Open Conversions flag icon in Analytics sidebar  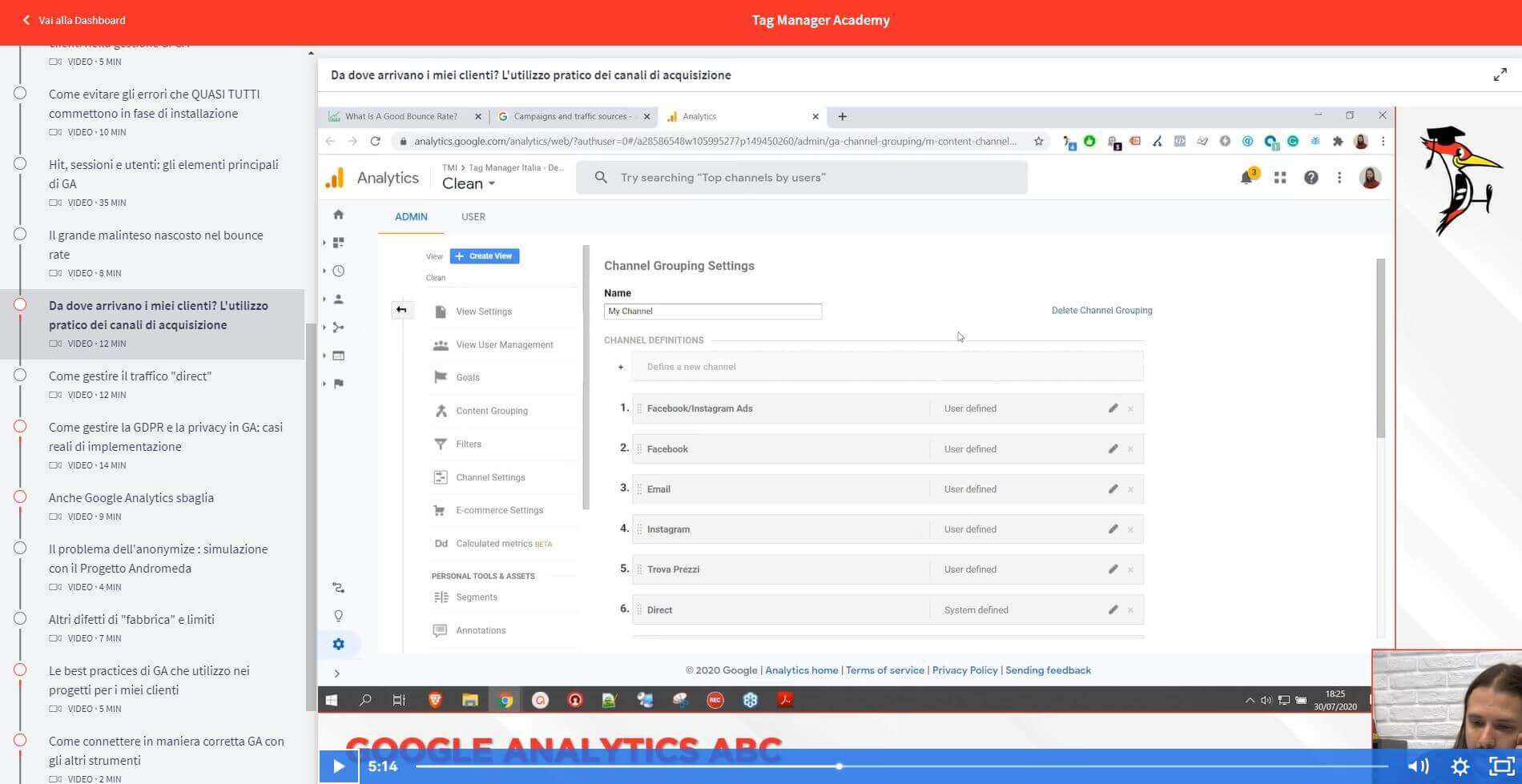point(338,383)
